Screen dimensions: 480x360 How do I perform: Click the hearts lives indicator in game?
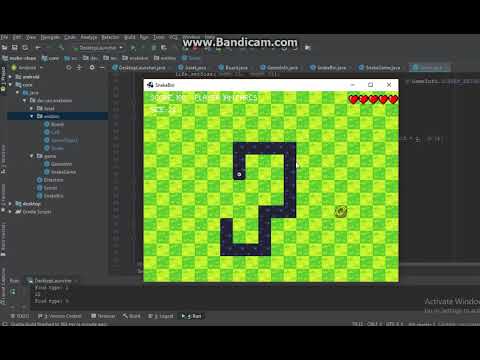373,99
